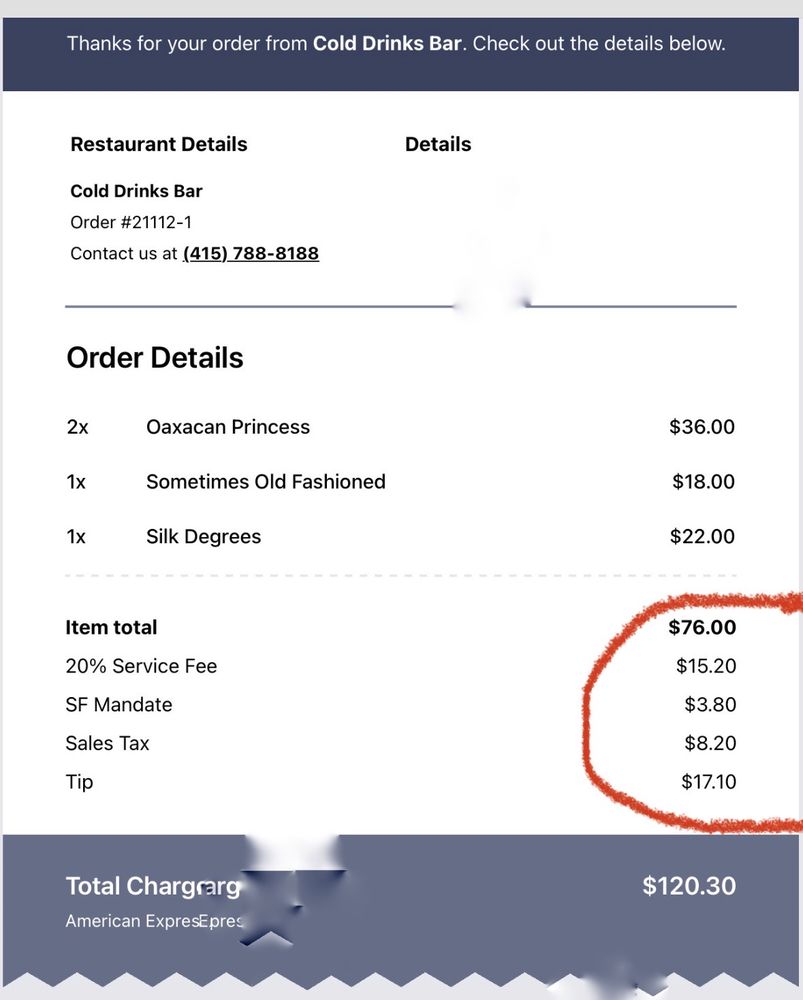The height and width of the screenshot is (1000, 803).
Task: Click the American Express payment text
Action: point(130,921)
